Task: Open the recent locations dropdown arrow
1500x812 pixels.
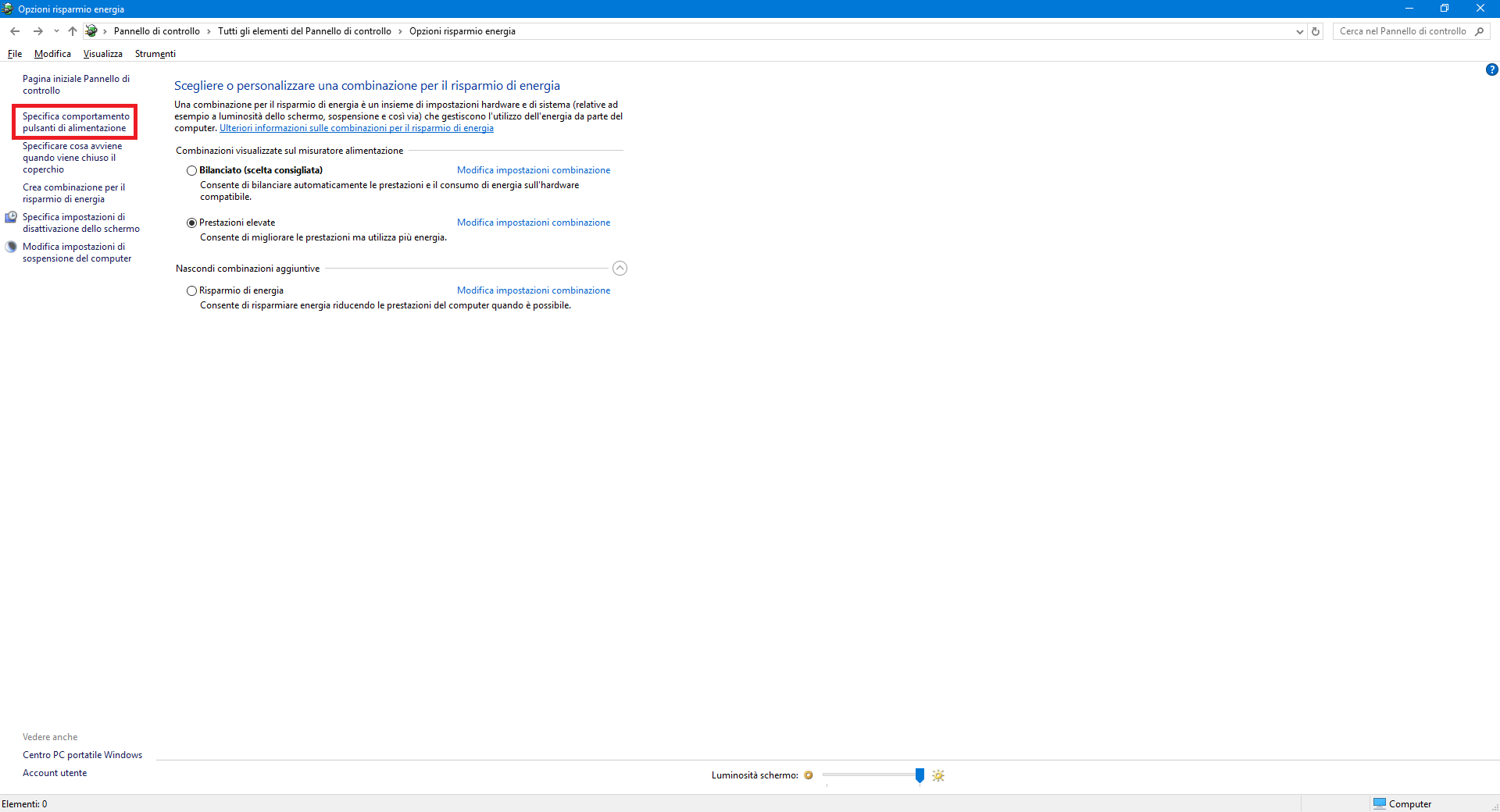Action: 56,31
